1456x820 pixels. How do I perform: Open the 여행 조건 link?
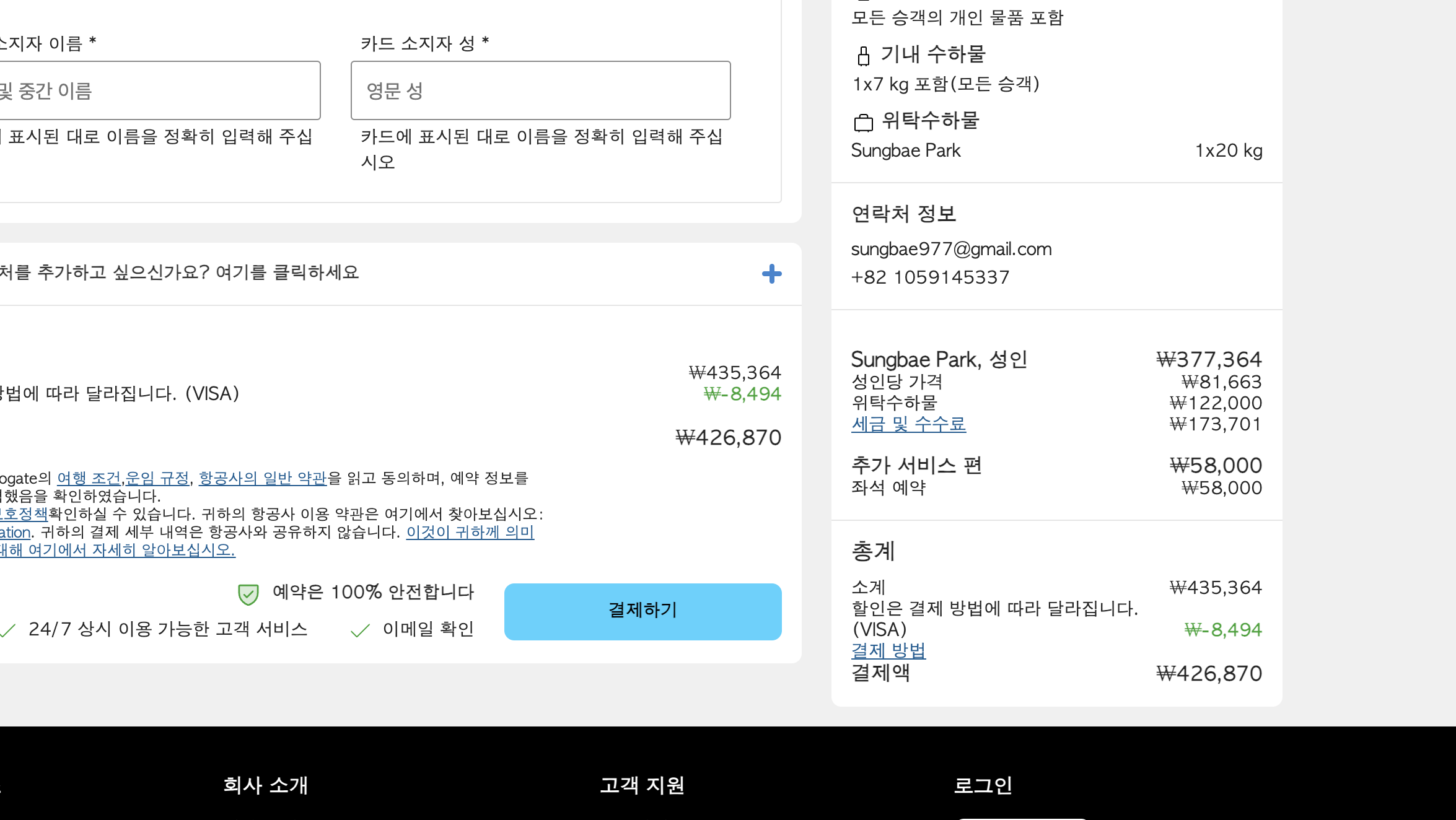click(89, 478)
